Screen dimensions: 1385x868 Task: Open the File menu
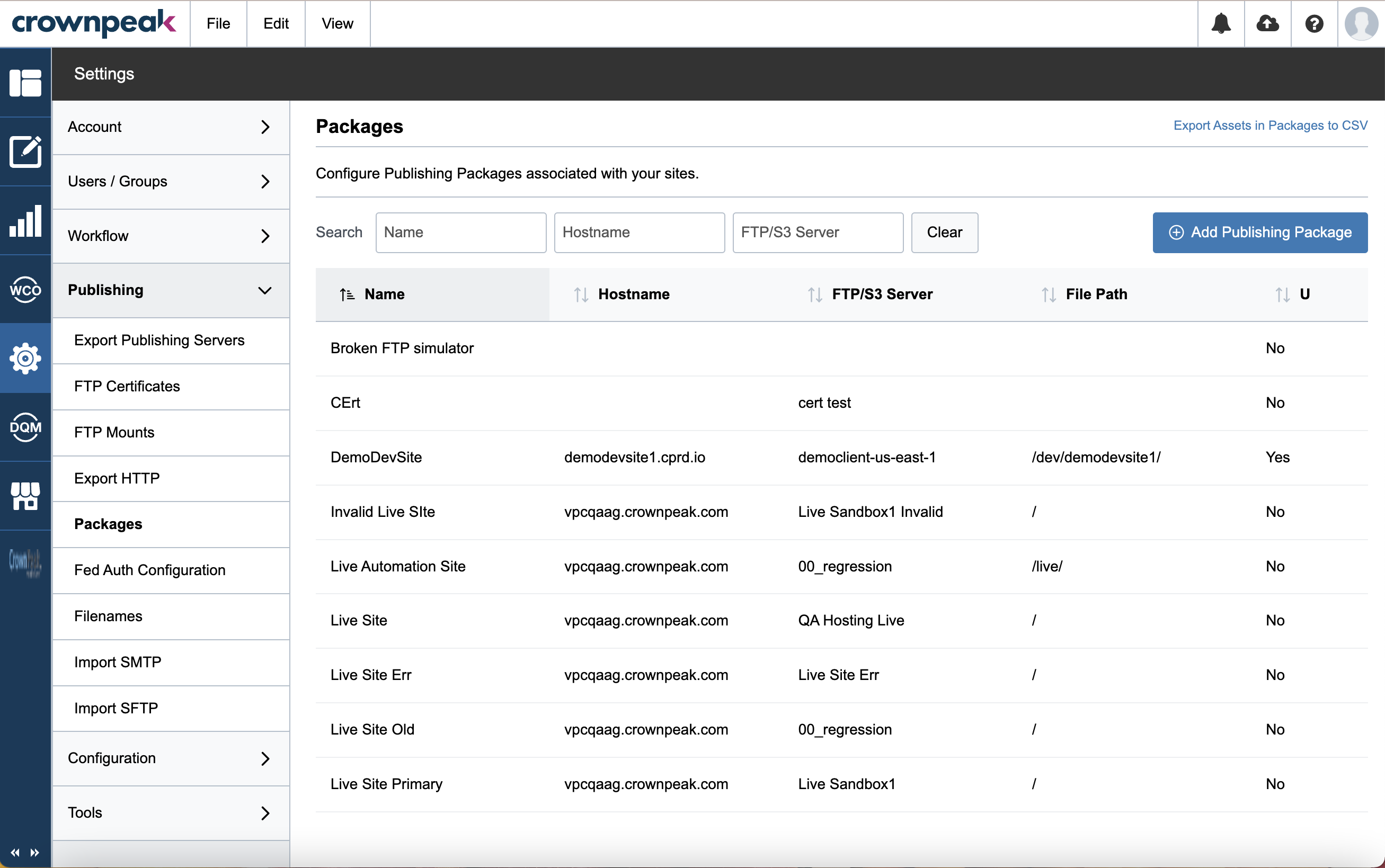[218, 23]
